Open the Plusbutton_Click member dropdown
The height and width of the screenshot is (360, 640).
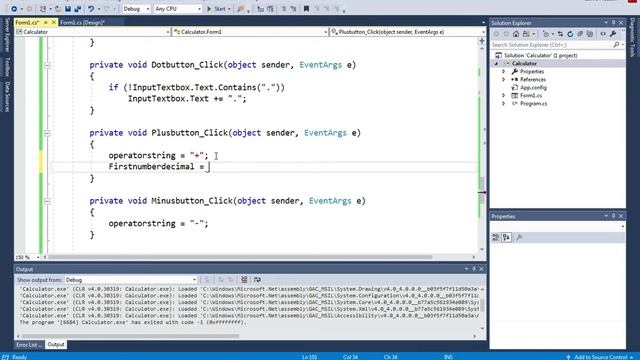click(x=408, y=31)
